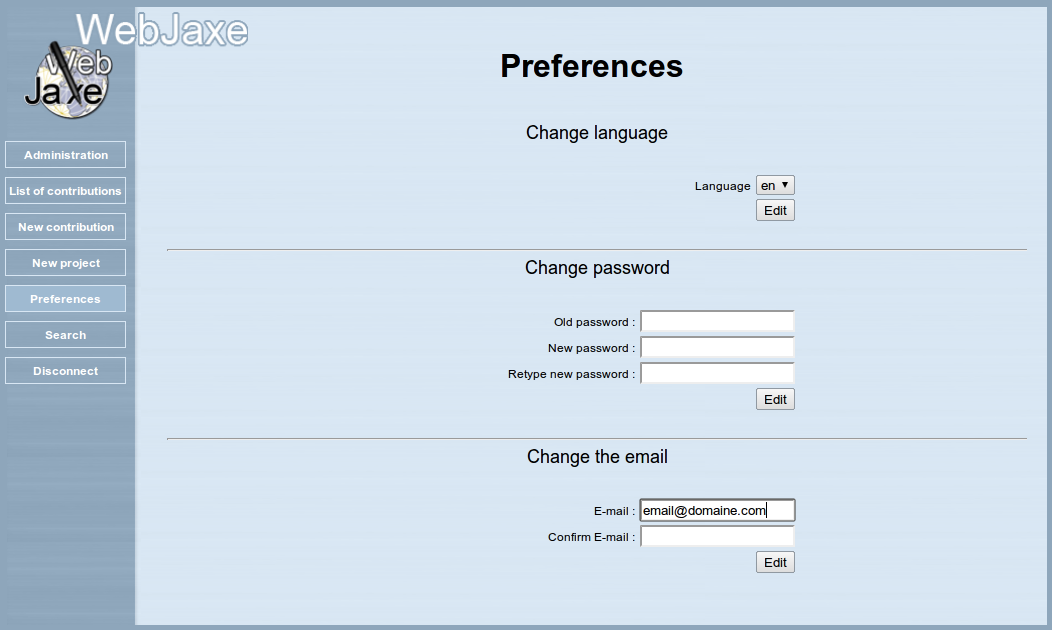
Task: Click the Retype new password field
Action: pyautogui.click(x=717, y=372)
